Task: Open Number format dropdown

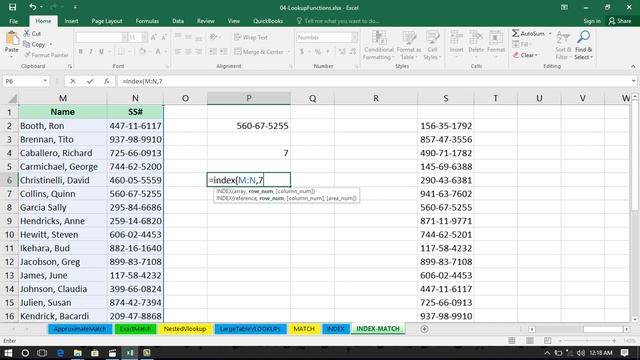Action: point(354,37)
